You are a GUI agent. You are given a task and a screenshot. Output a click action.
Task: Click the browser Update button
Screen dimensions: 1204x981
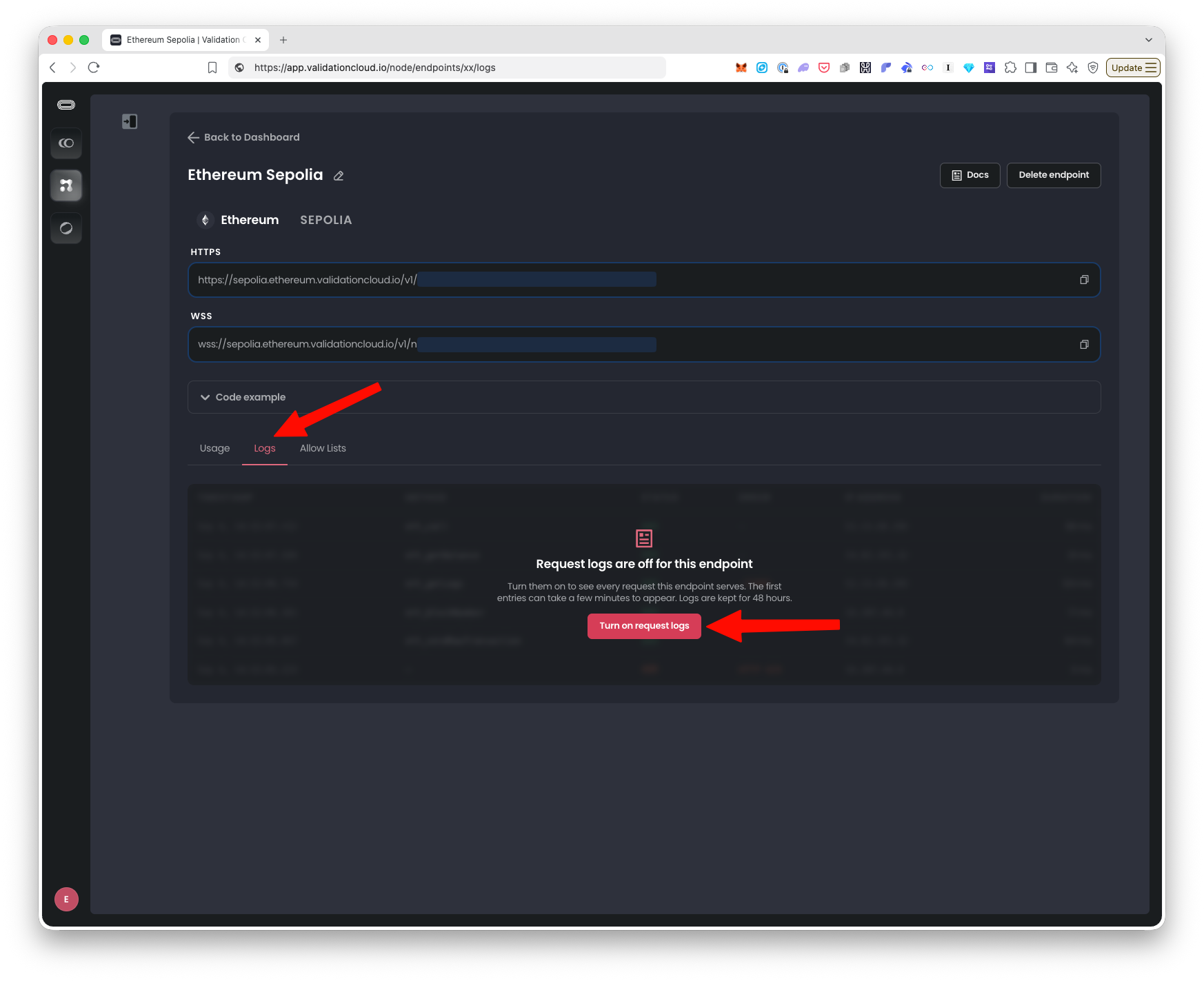[1133, 68]
